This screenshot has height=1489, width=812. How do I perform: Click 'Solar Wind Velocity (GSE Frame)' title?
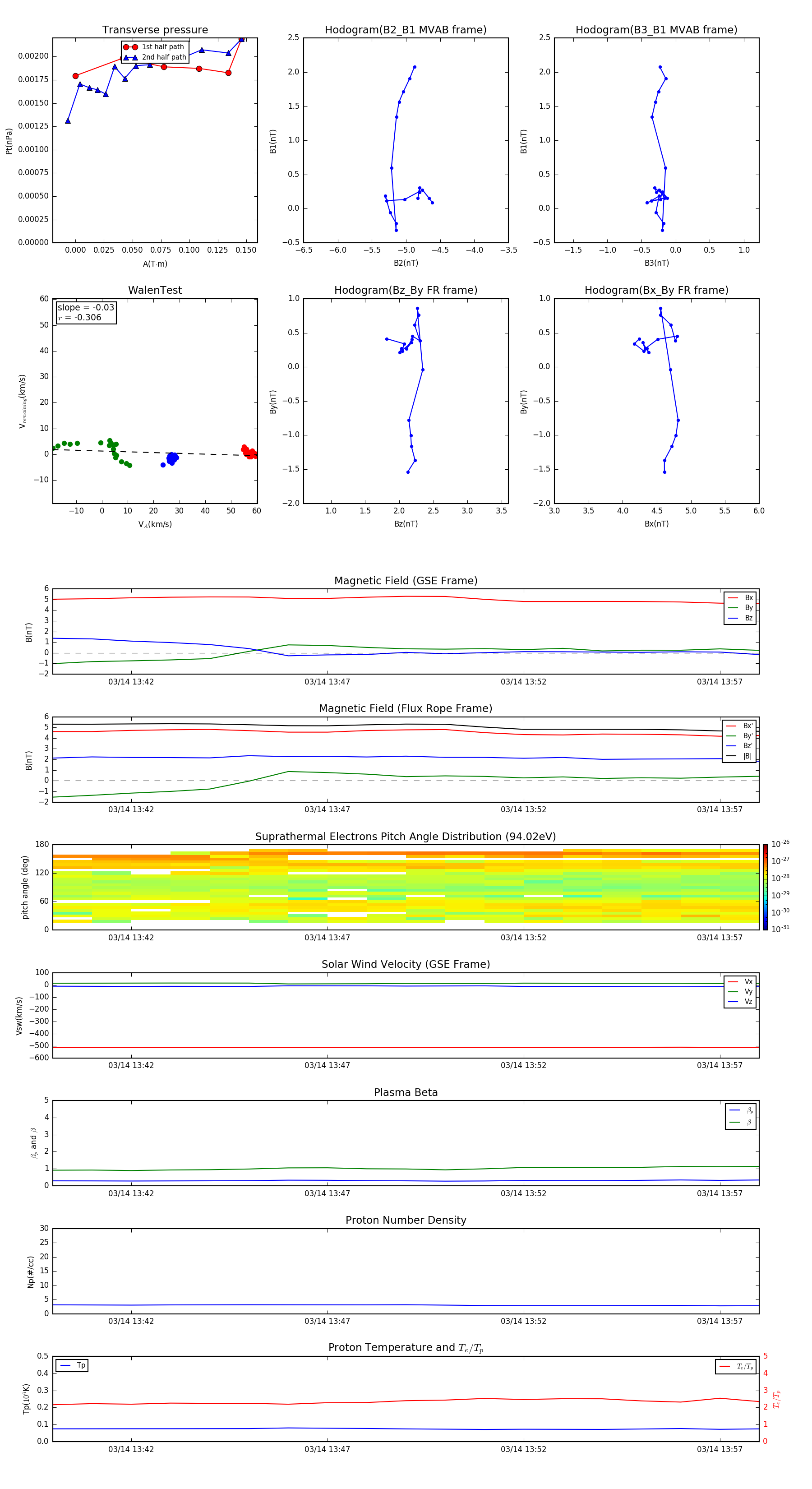click(x=406, y=964)
